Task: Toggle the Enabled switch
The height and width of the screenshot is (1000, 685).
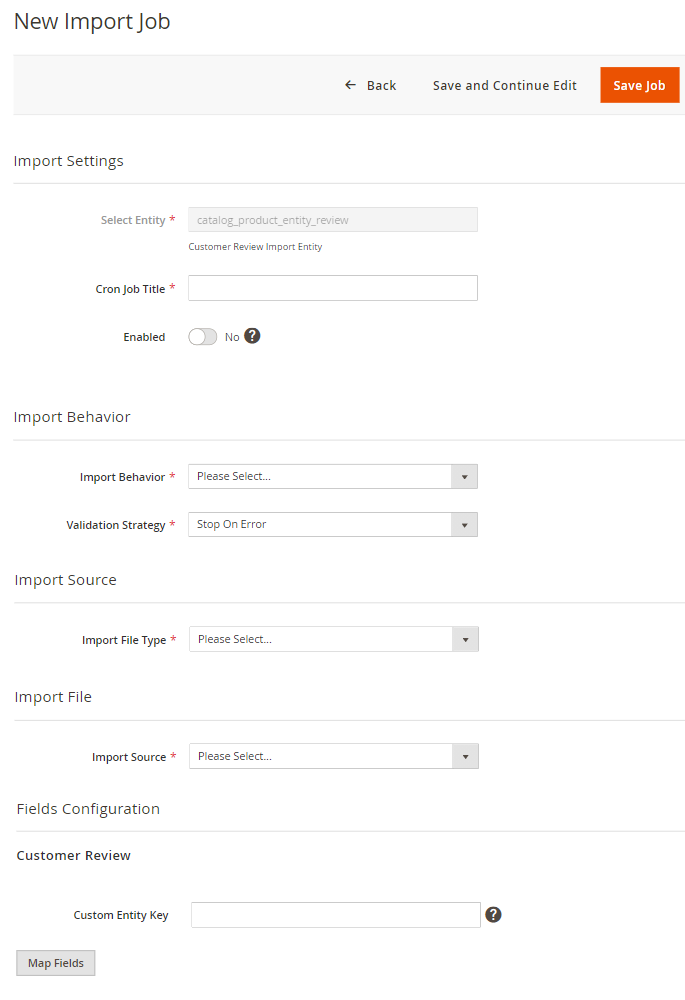Action: pos(203,337)
